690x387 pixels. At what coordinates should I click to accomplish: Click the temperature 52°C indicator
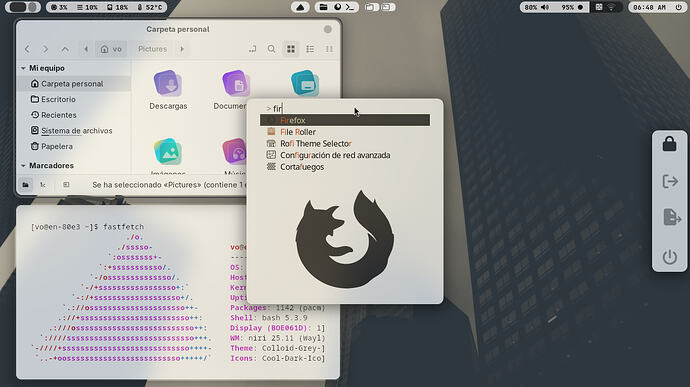[150, 7]
